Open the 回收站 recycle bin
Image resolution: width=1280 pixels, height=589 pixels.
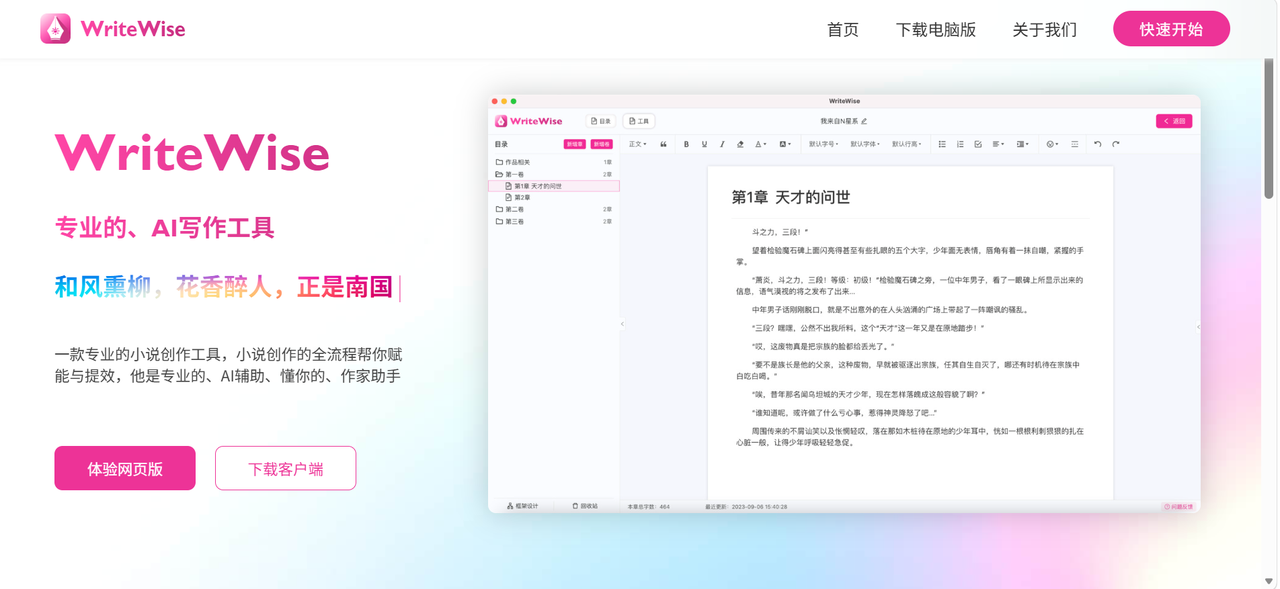(x=585, y=506)
